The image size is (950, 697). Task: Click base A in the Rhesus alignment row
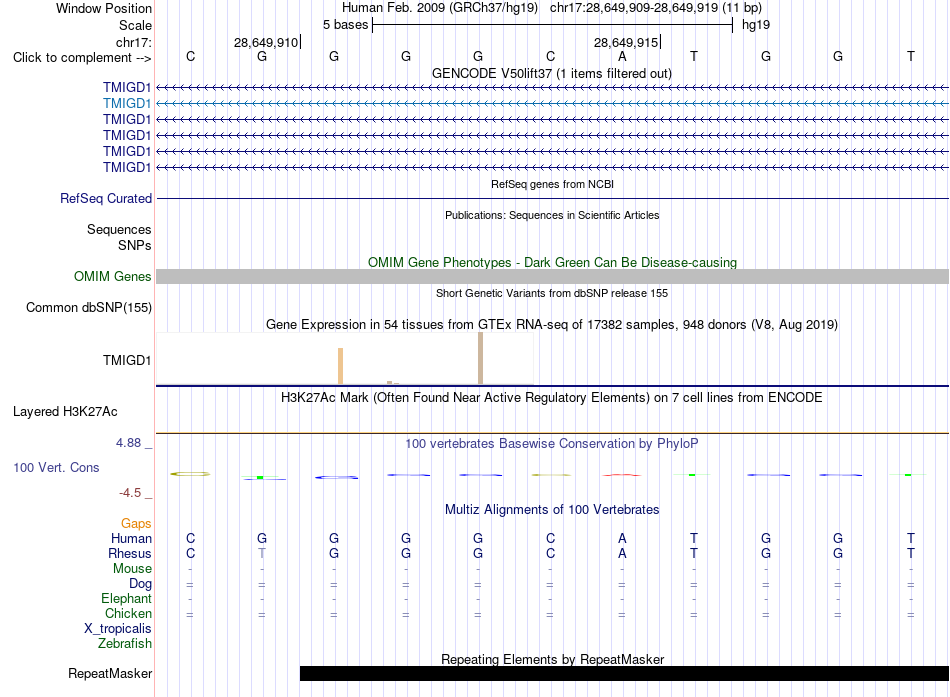pos(622,553)
